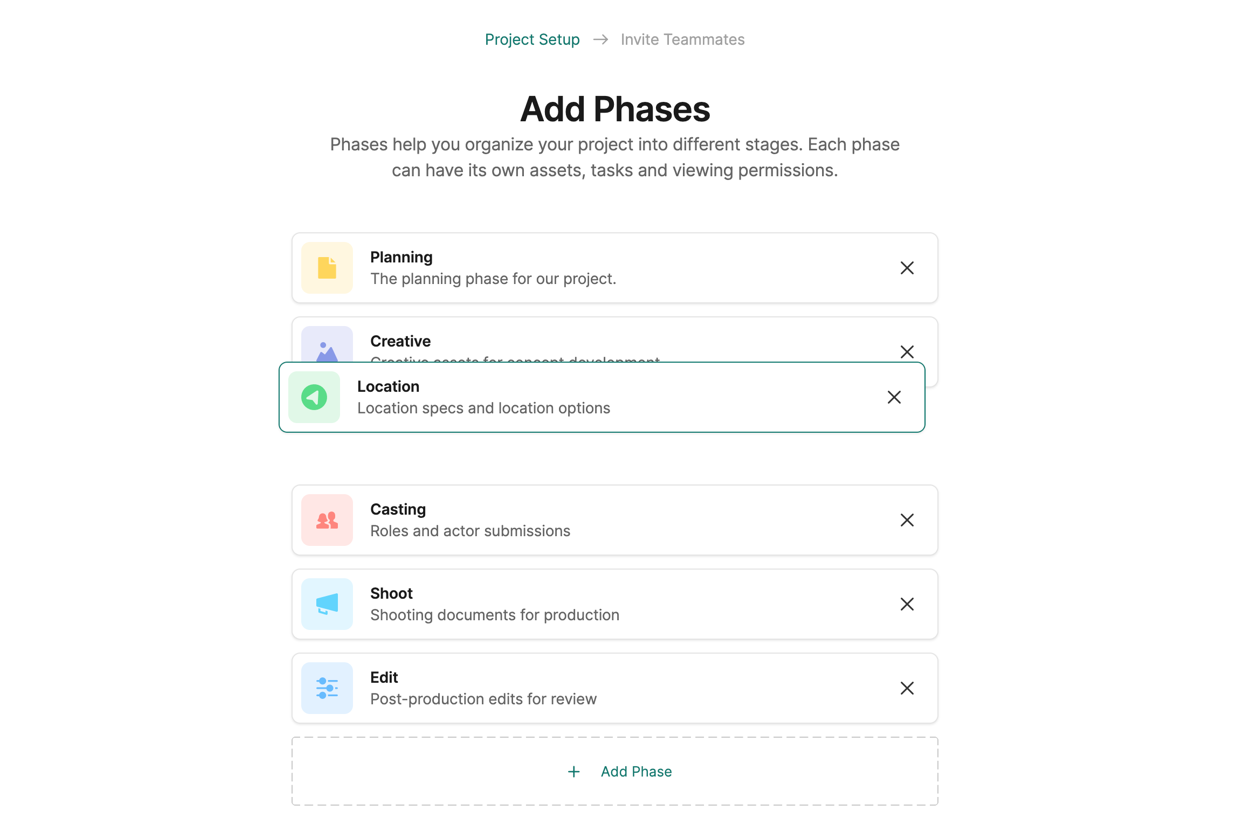The width and height of the screenshot is (1233, 836).
Task: Delete the Shoot phase
Action: 907,604
